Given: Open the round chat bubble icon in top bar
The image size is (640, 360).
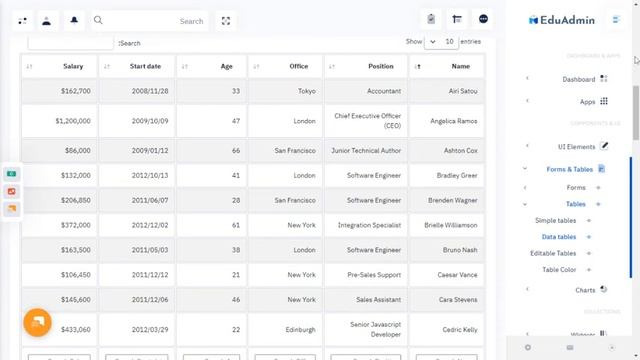Looking at the screenshot, I should point(483,19).
